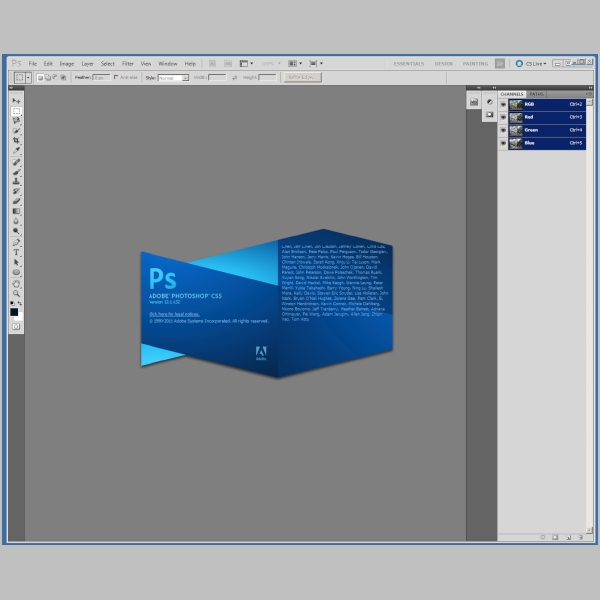The width and height of the screenshot is (600, 600).
Task: Switch to the Channels tab
Action: coord(512,94)
